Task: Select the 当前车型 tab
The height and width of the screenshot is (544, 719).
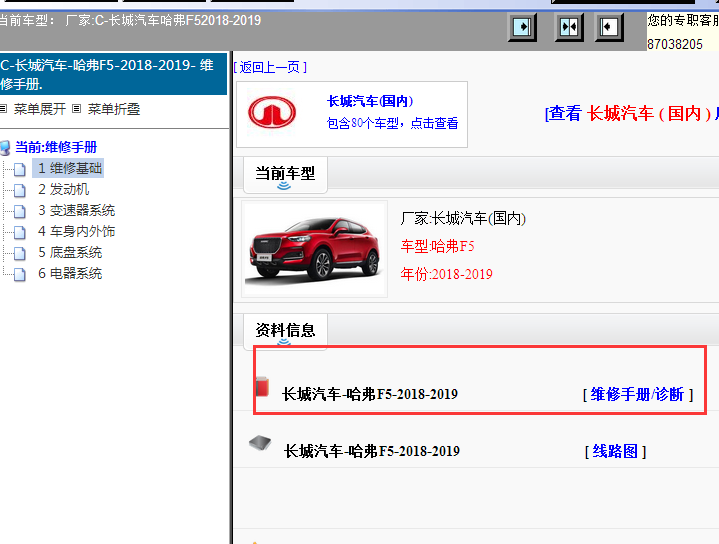Action: point(285,174)
